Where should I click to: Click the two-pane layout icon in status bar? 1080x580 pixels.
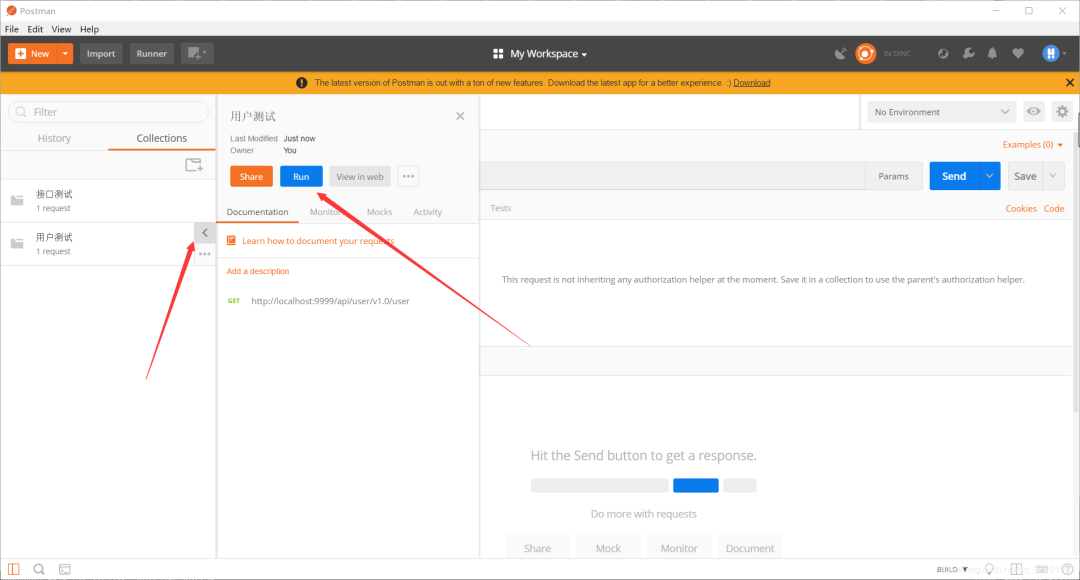pyautogui.click(x=1016, y=569)
